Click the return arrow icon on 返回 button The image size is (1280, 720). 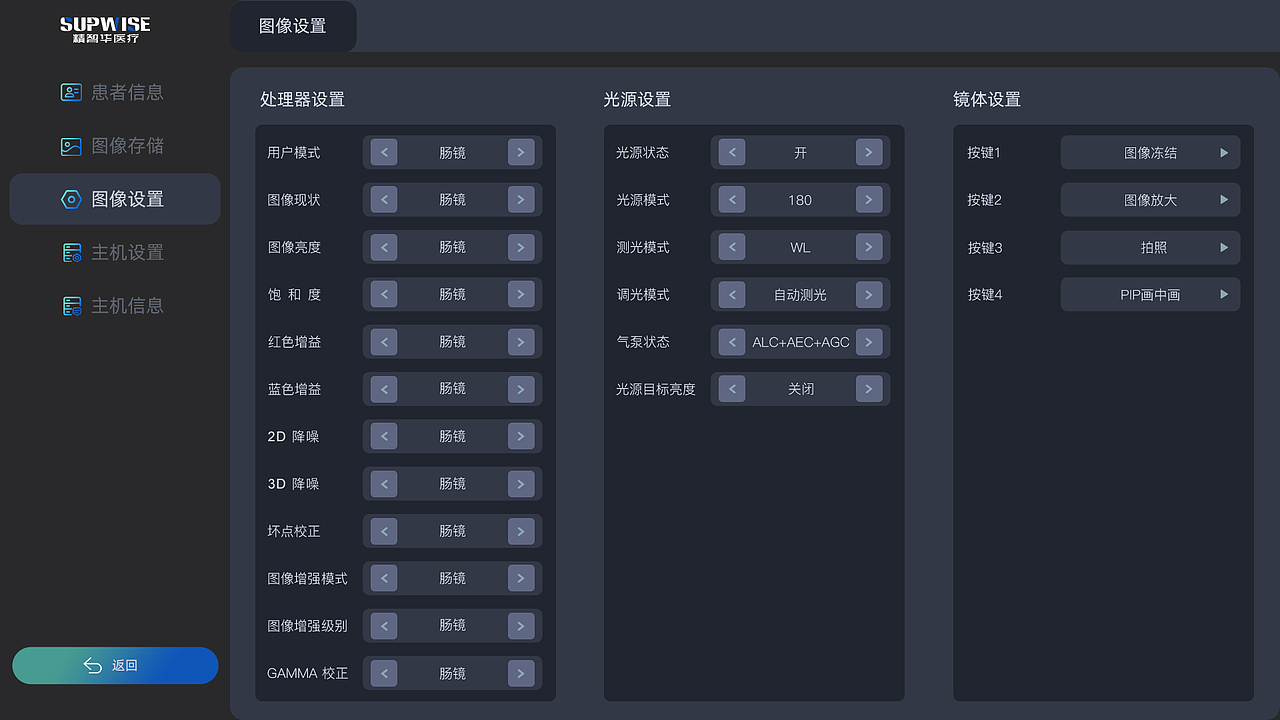point(93,665)
